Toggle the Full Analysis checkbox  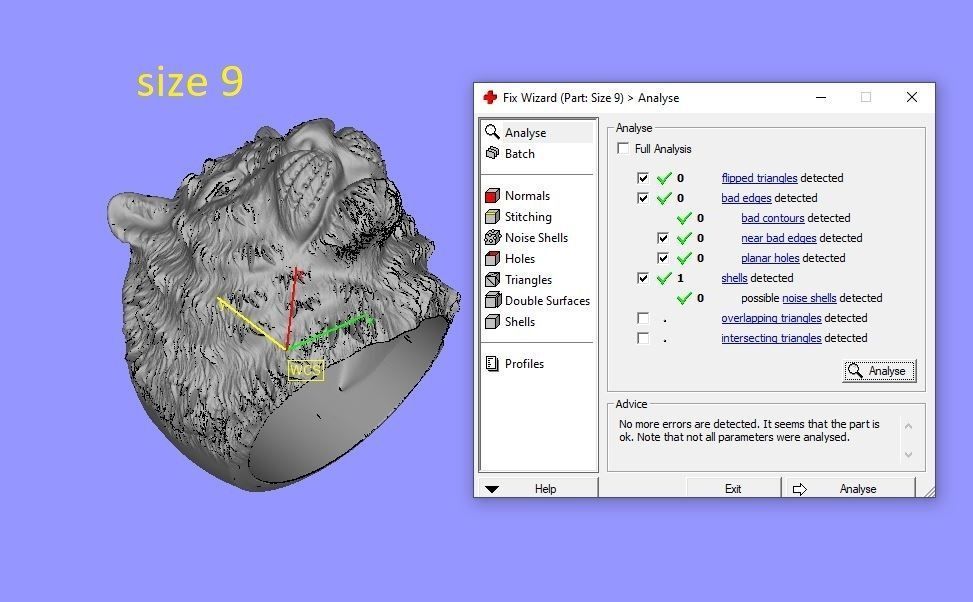pyautogui.click(x=623, y=148)
